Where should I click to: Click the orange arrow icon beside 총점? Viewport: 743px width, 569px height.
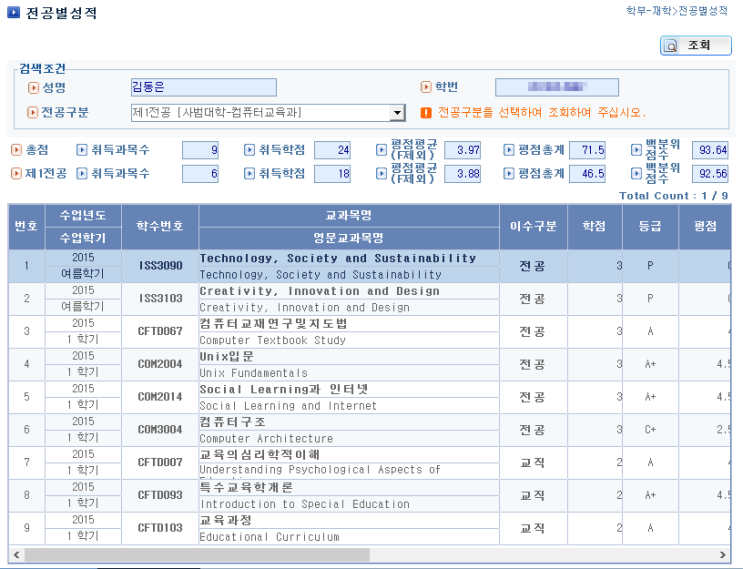[16, 150]
